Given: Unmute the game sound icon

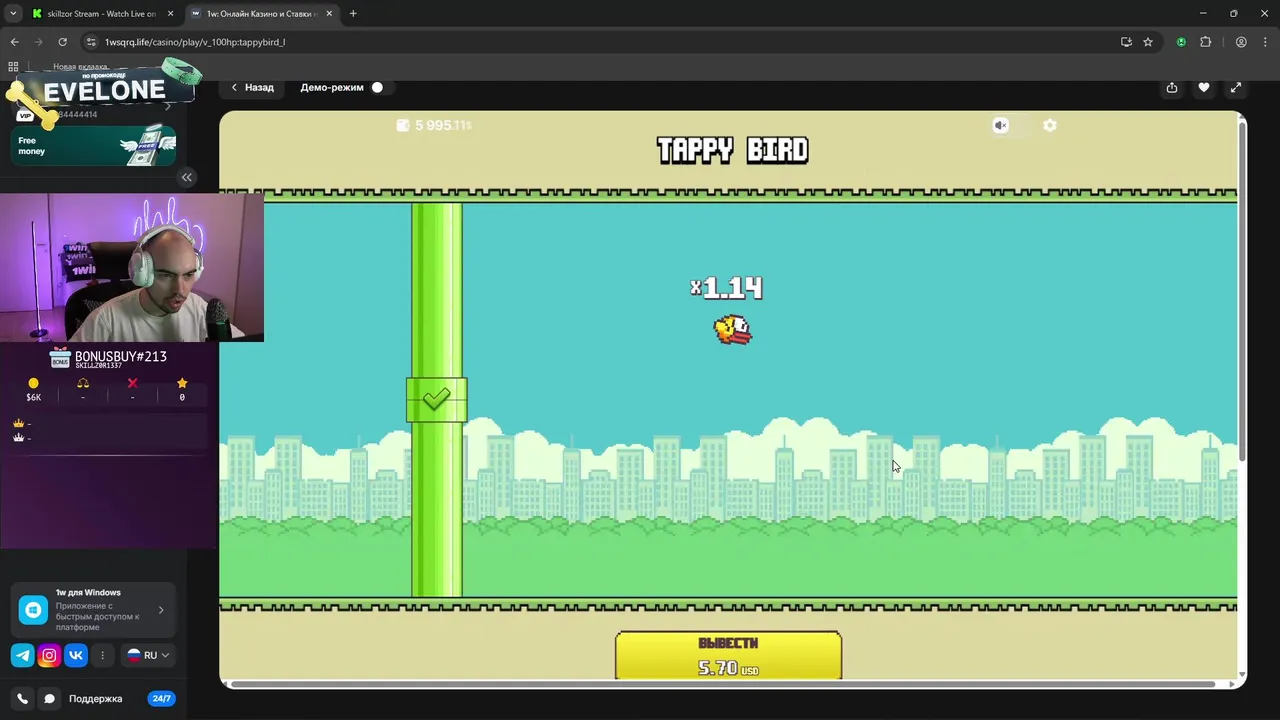Looking at the screenshot, I should pos(1000,125).
